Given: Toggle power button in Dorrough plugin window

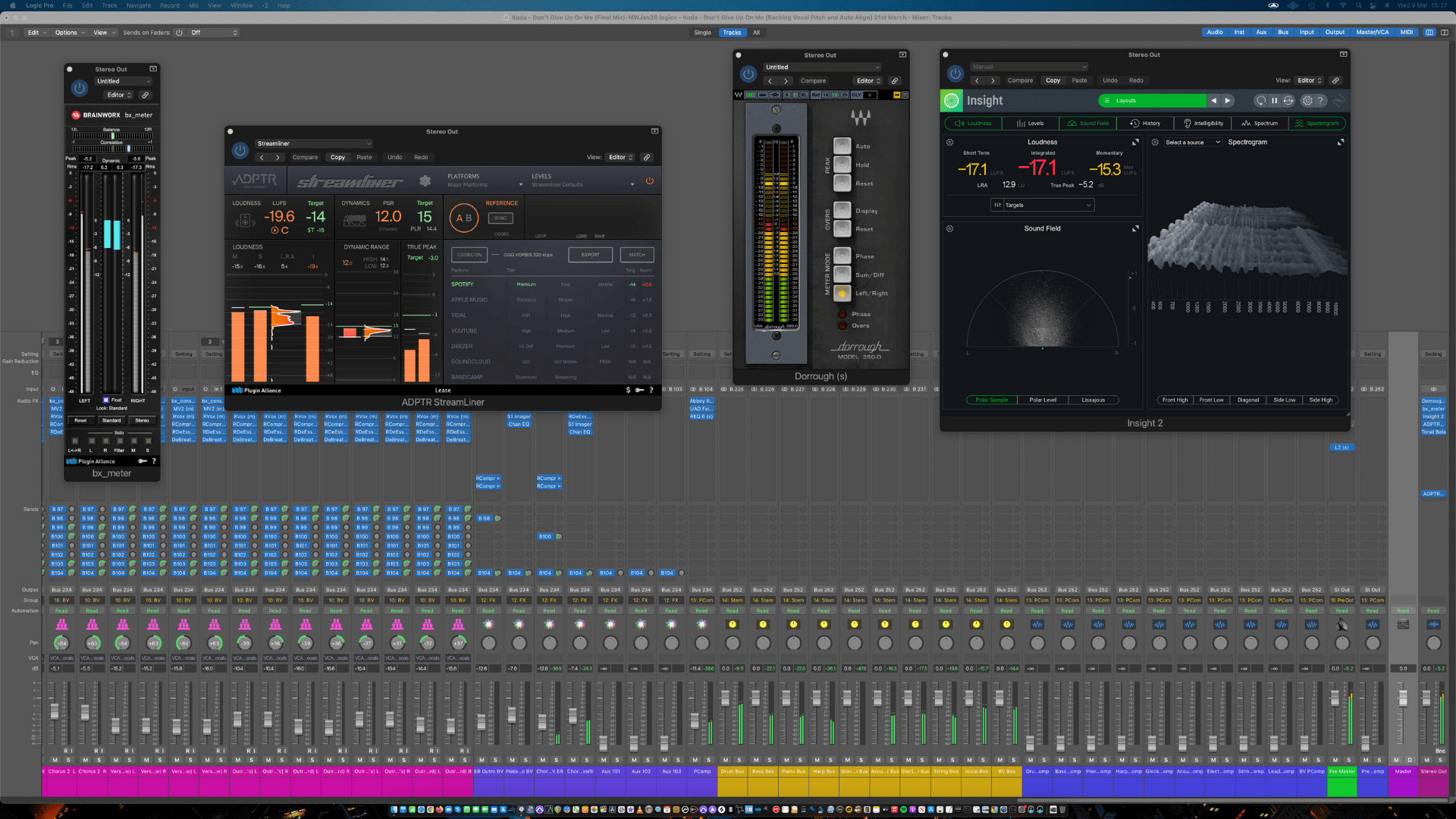Looking at the screenshot, I should click(x=748, y=74).
